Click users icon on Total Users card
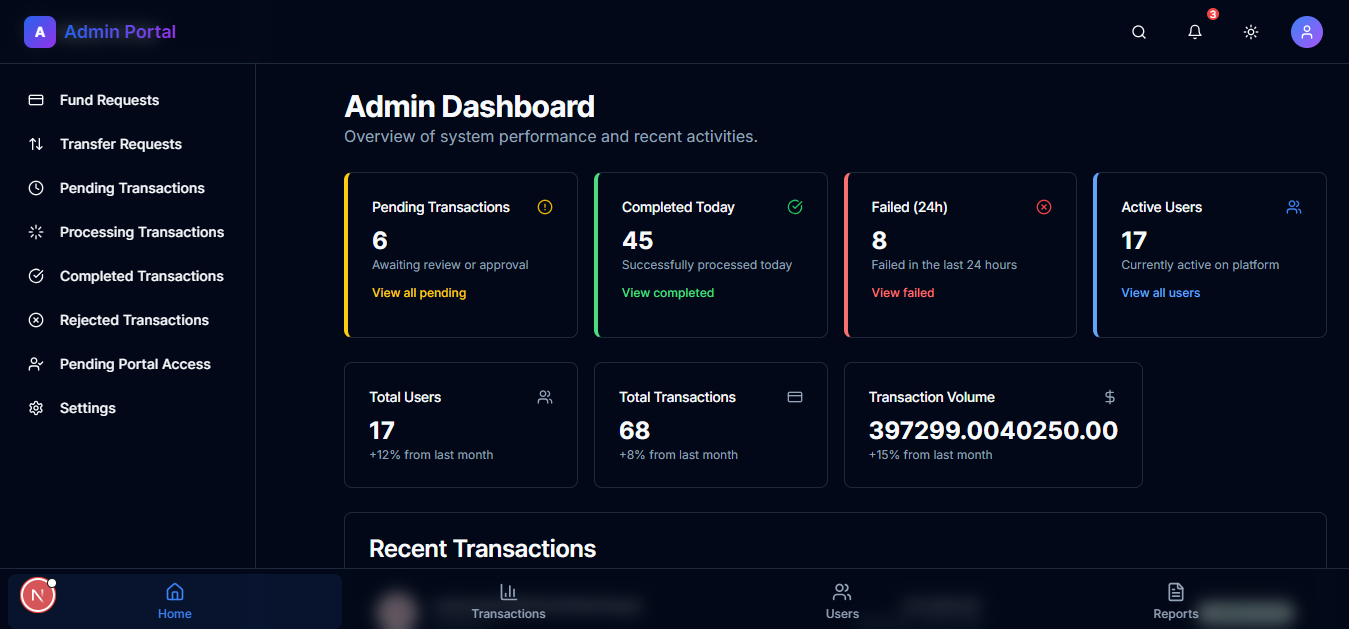 (545, 397)
